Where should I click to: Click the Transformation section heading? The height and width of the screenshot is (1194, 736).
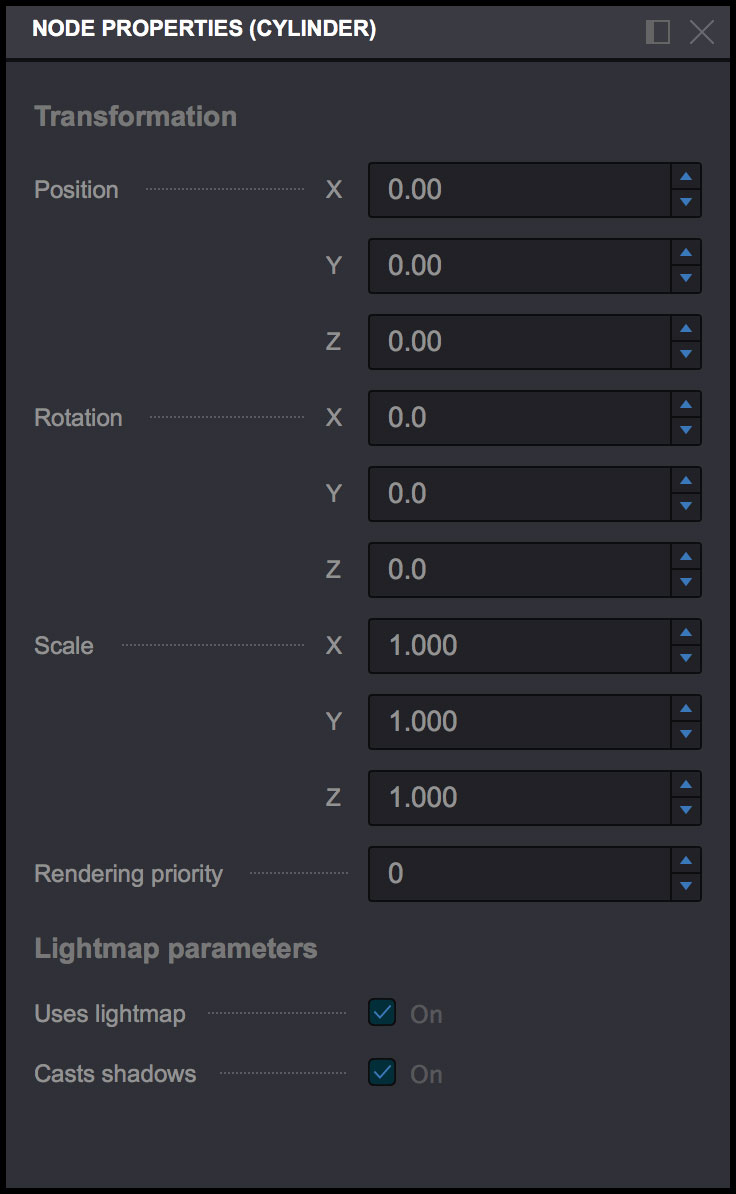click(x=135, y=116)
